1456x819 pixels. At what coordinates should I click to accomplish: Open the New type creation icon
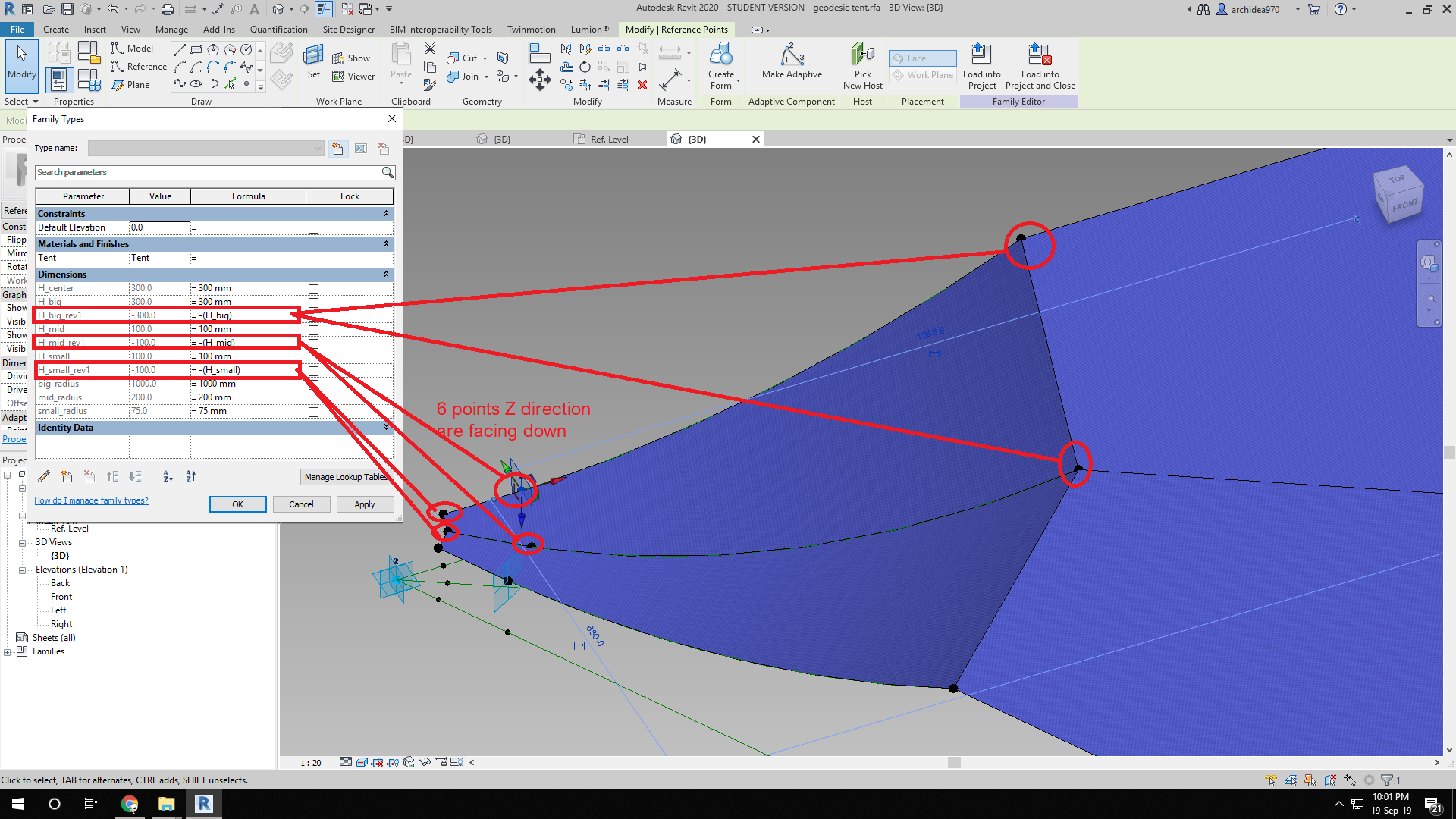point(338,148)
